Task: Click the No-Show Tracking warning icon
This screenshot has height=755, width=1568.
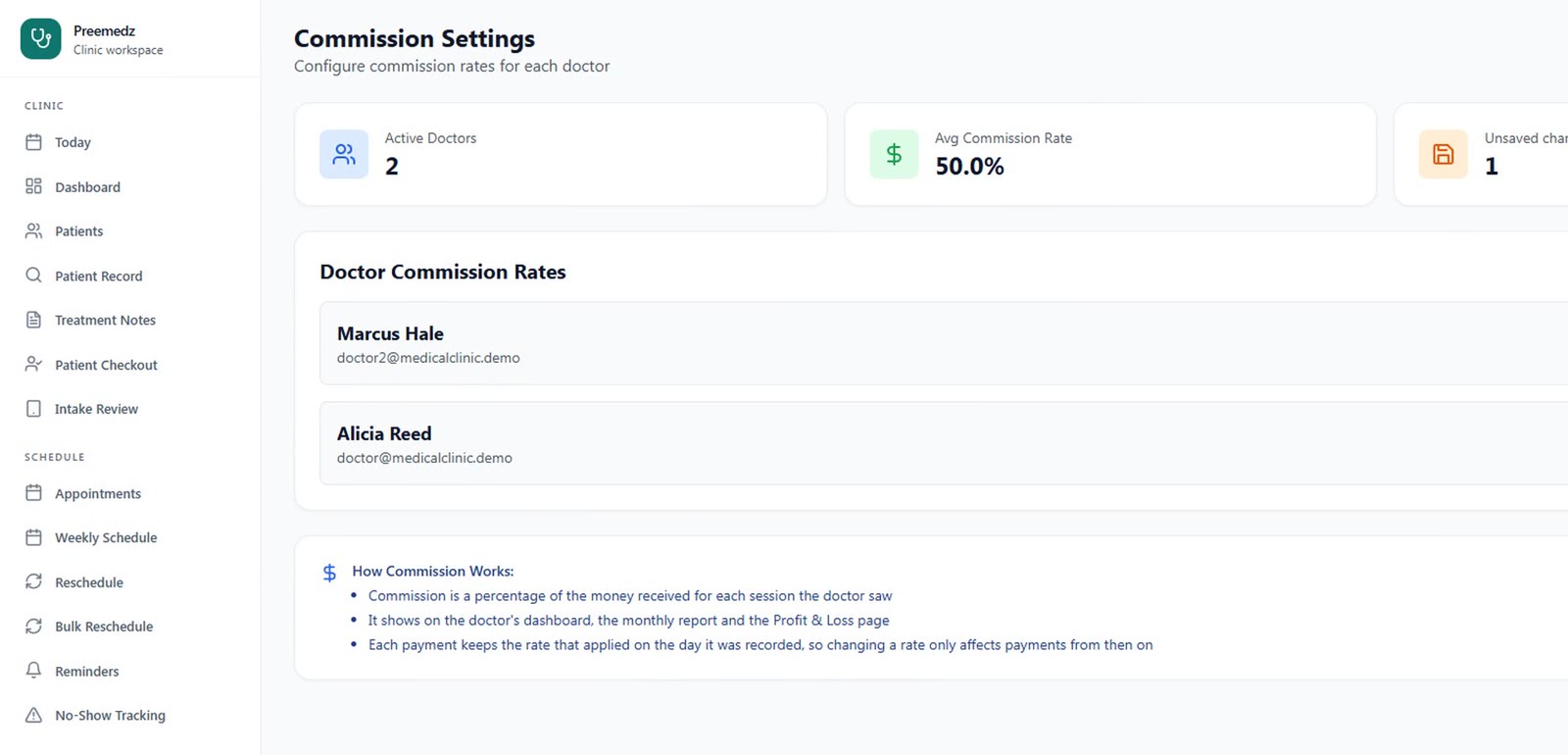Action: pos(33,715)
